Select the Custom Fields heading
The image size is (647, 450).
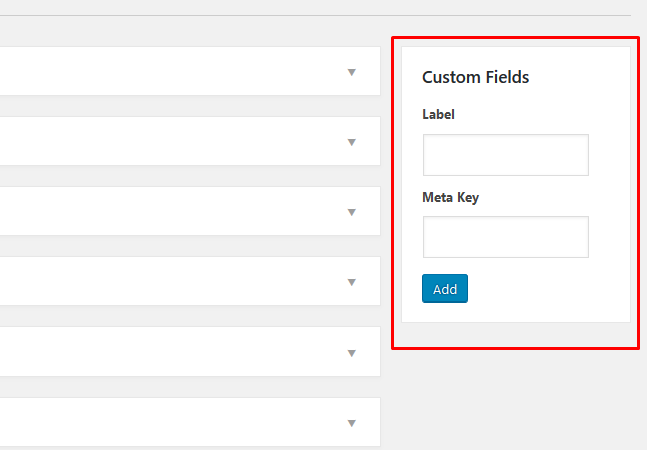click(475, 77)
